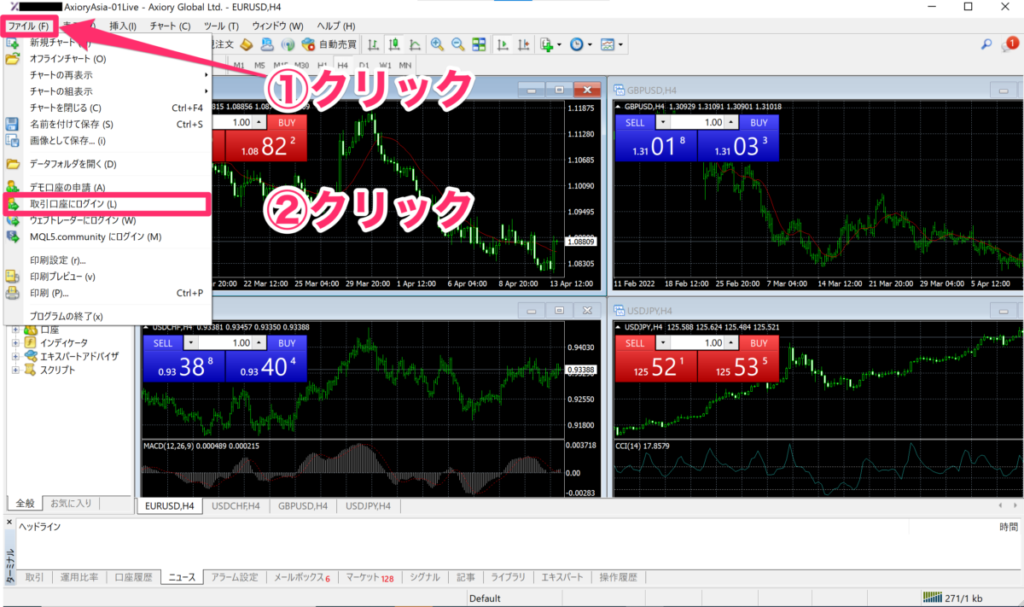
Task: Open the notification bubble with red badge
Action: pos(1009,44)
